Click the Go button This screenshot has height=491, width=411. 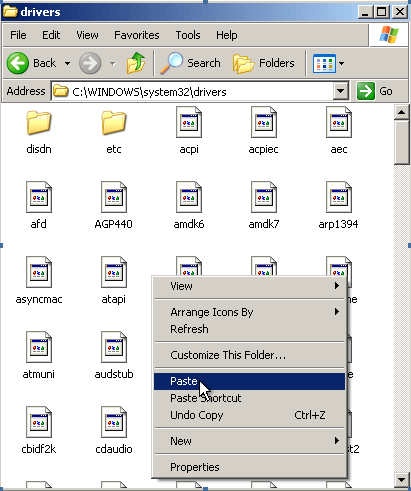point(375,91)
